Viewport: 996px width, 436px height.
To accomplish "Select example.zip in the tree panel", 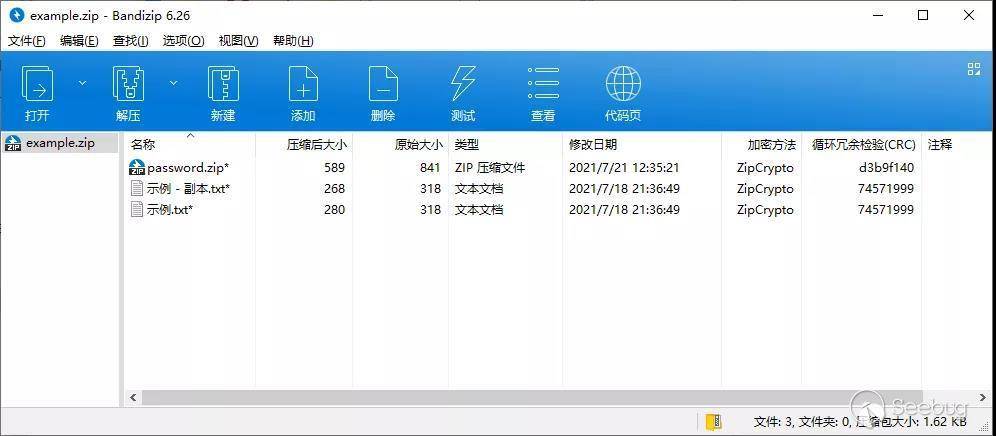I will click(x=59, y=143).
